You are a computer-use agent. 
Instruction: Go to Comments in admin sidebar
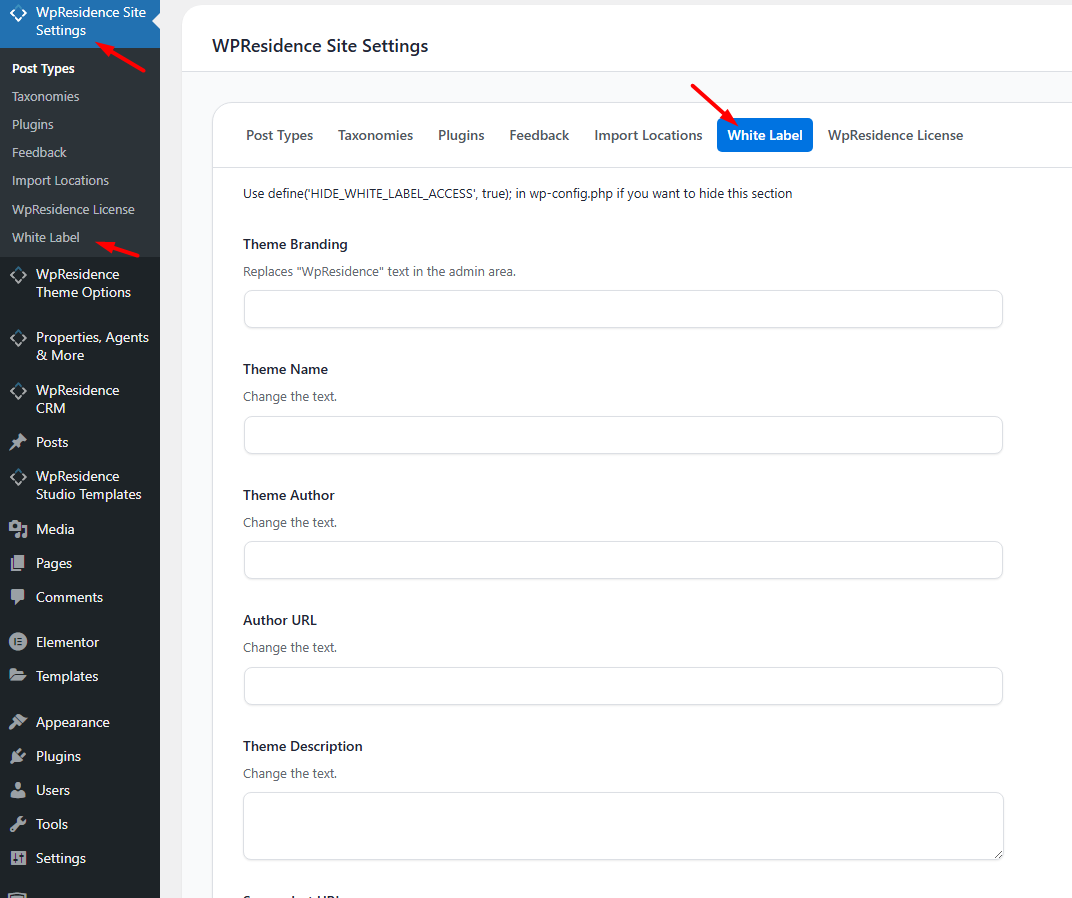click(80, 597)
